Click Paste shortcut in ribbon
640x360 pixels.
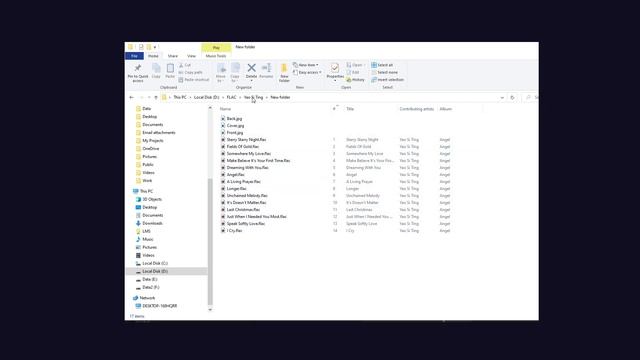point(194,80)
